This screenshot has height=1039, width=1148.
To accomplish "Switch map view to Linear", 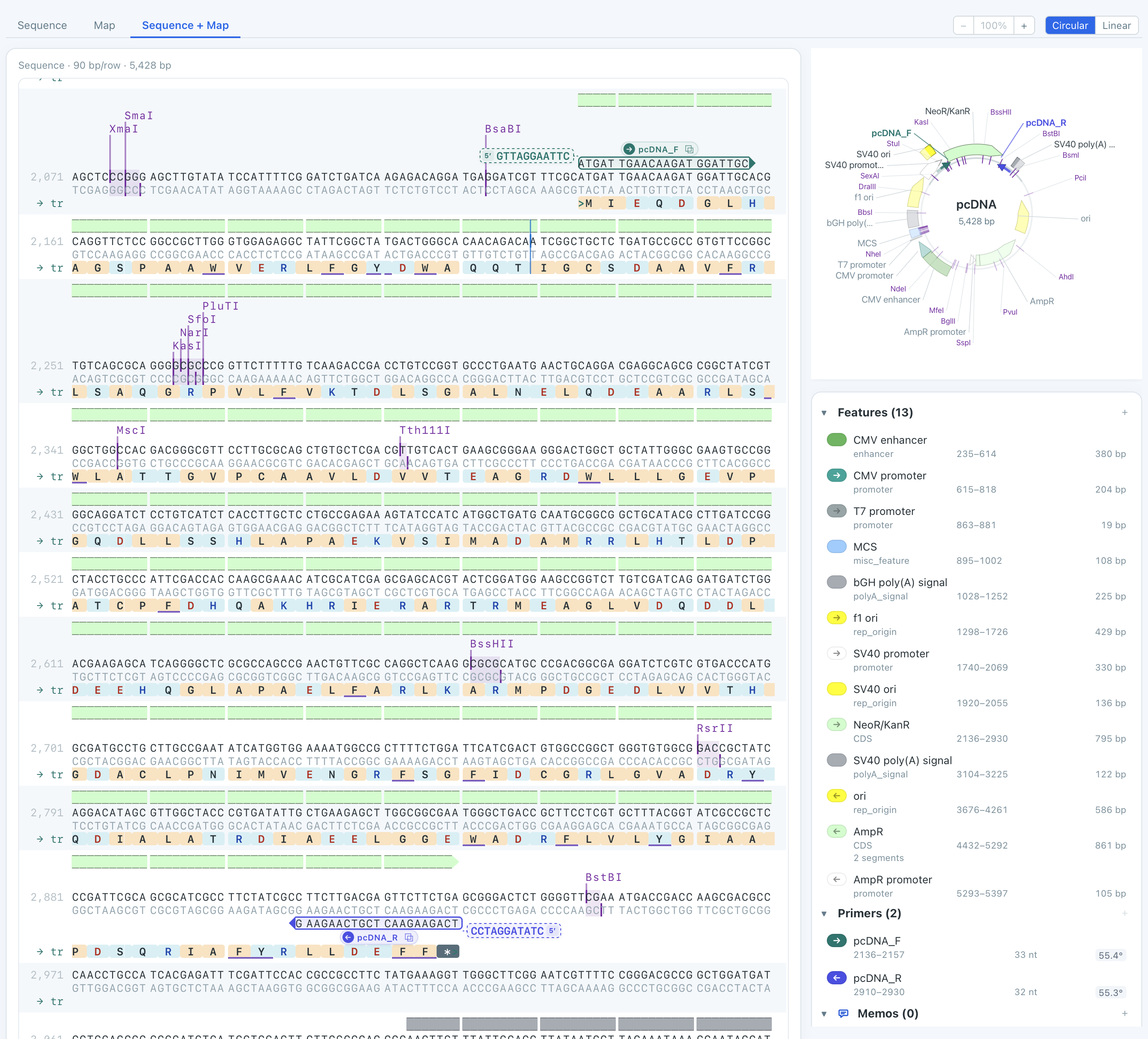I will tap(1116, 26).
